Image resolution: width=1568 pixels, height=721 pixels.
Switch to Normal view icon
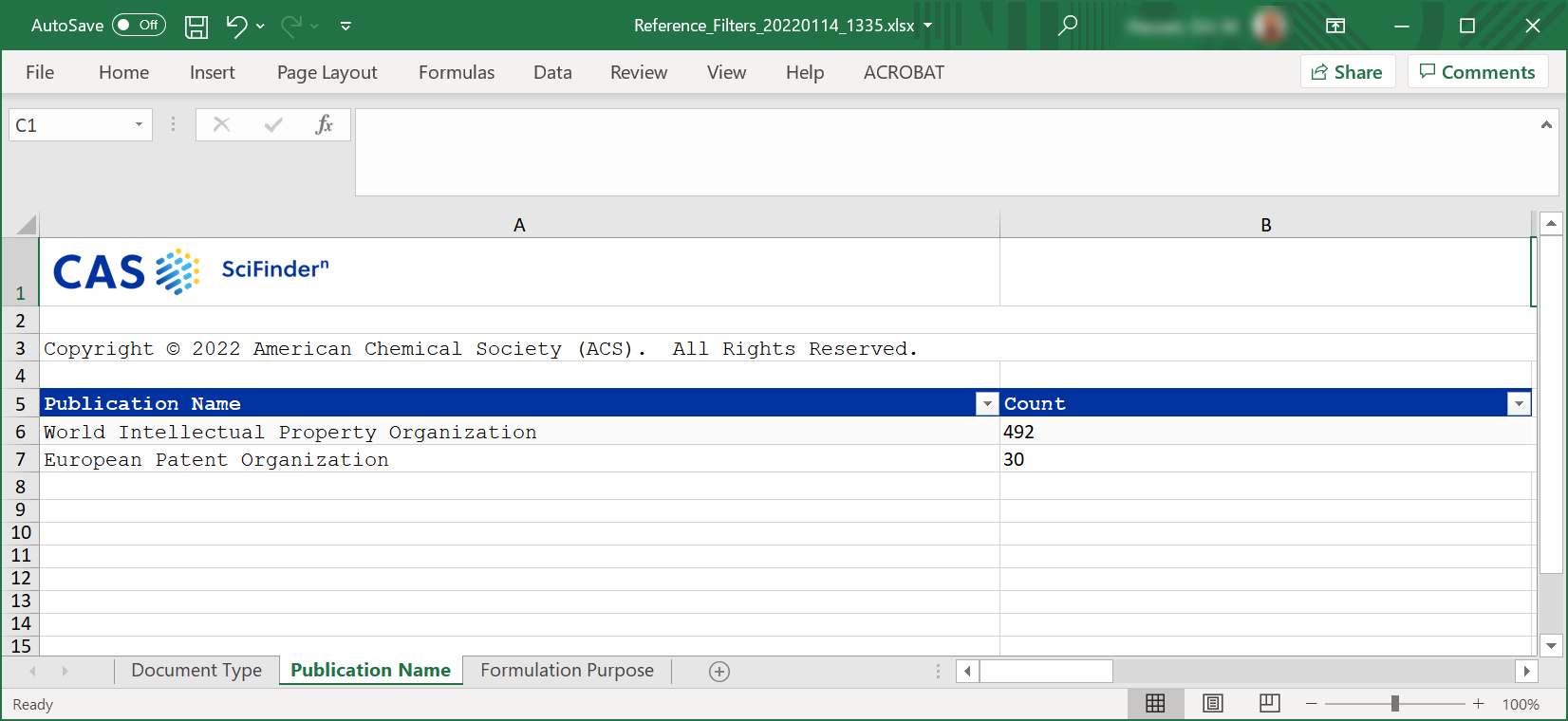pos(1155,704)
